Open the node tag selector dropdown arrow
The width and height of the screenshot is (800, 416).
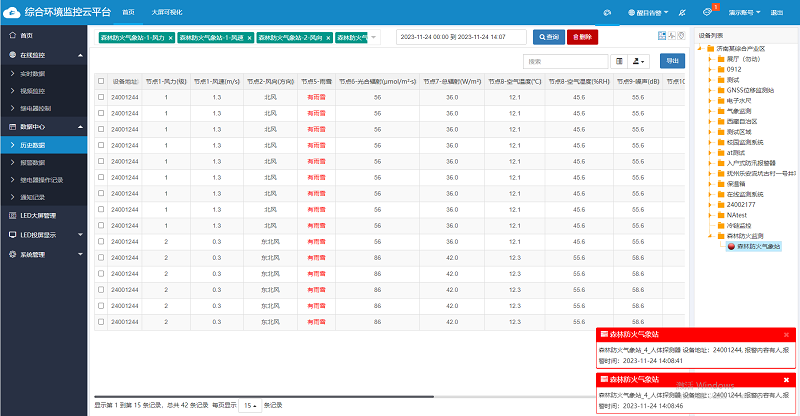[373, 37]
